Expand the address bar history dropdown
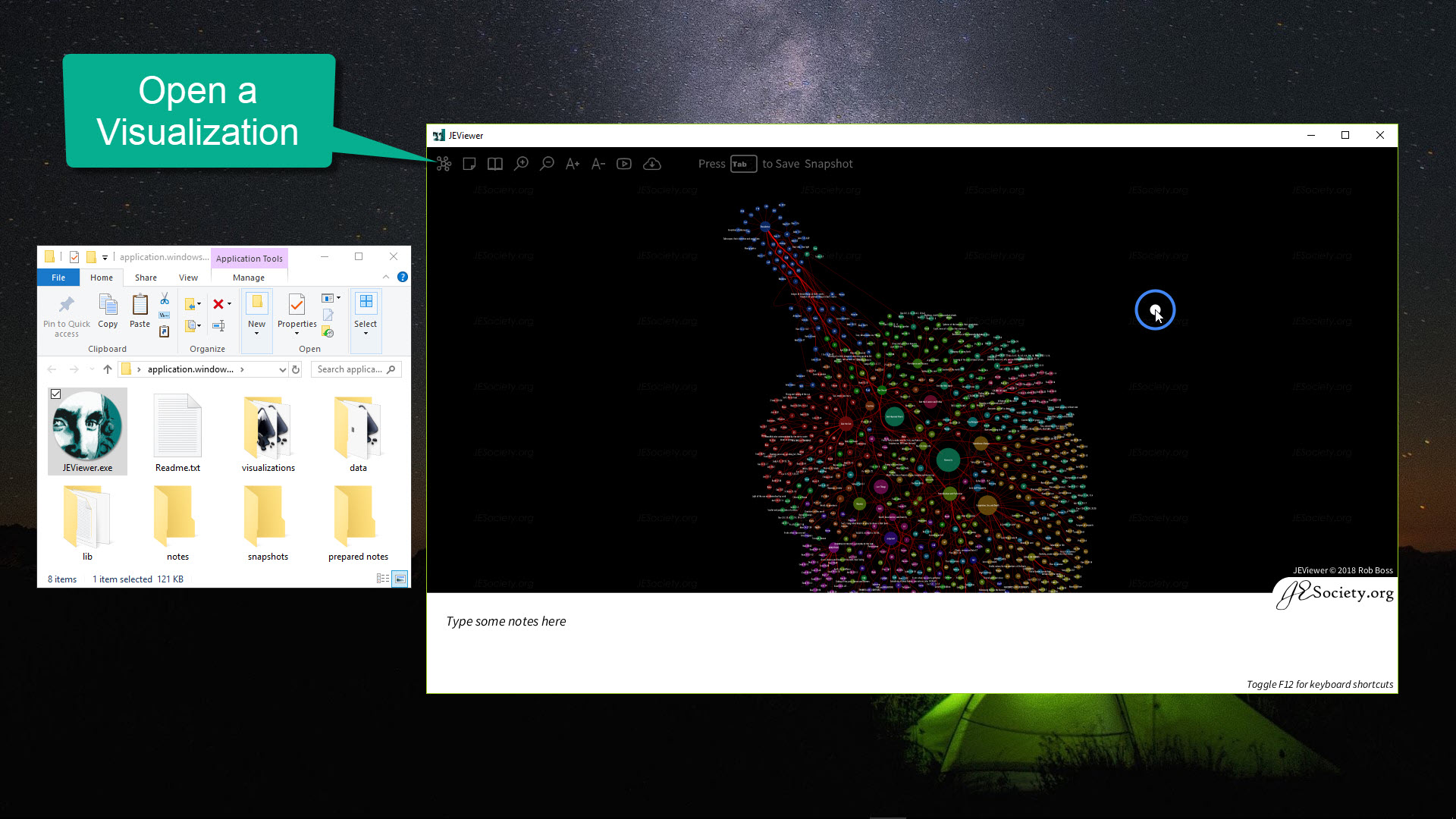 coord(282,369)
